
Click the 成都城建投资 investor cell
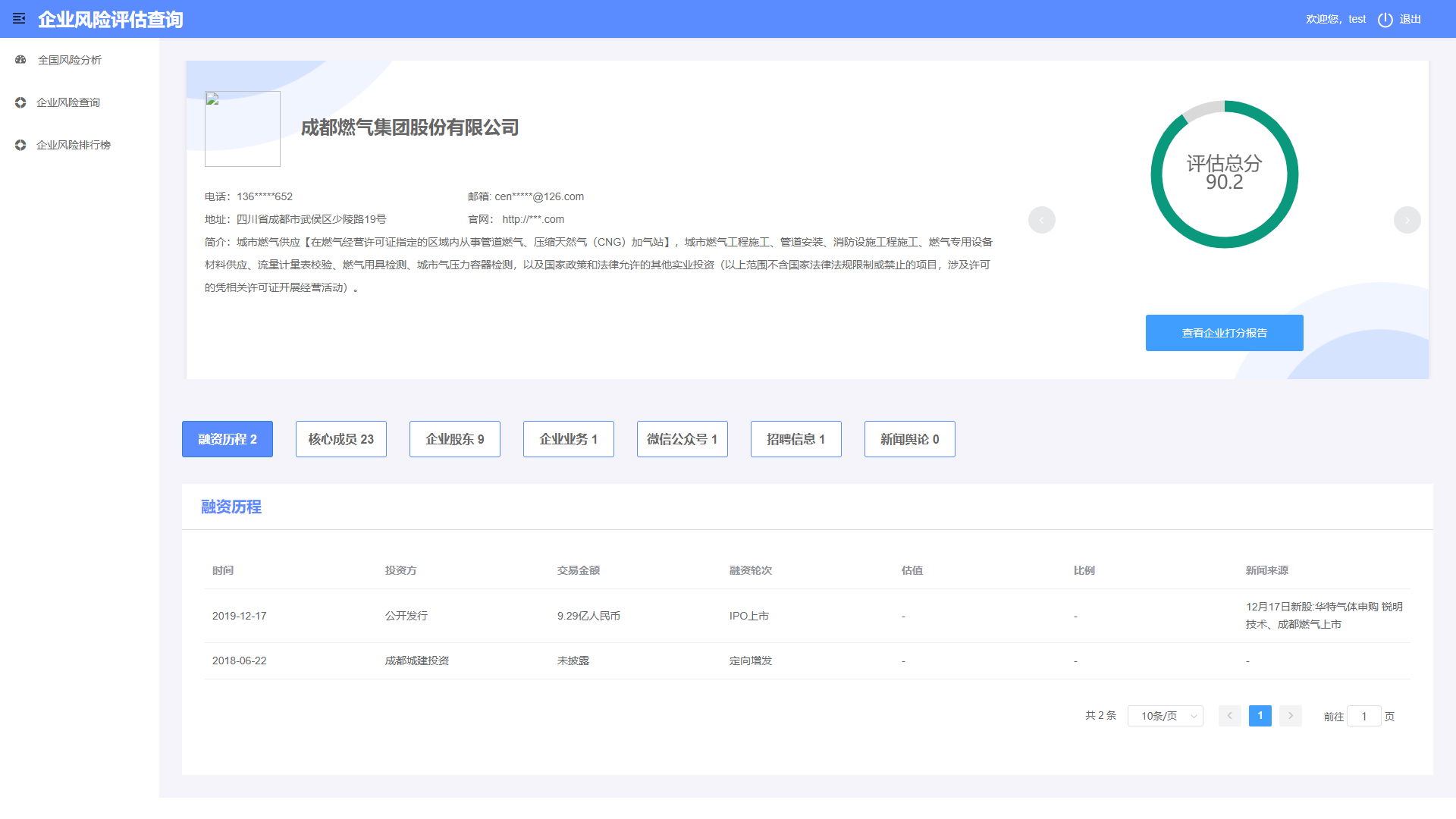click(417, 661)
